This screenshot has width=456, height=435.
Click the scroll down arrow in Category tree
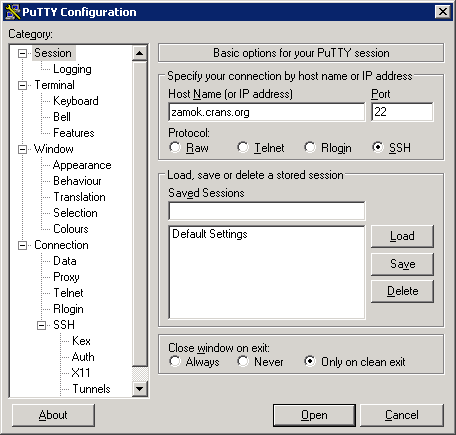(140, 389)
